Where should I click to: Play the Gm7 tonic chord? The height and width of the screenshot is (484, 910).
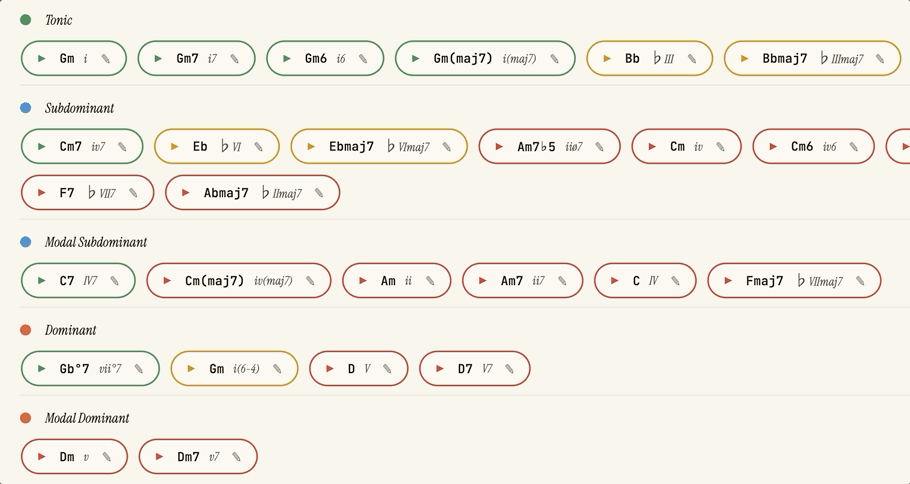tap(158, 58)
